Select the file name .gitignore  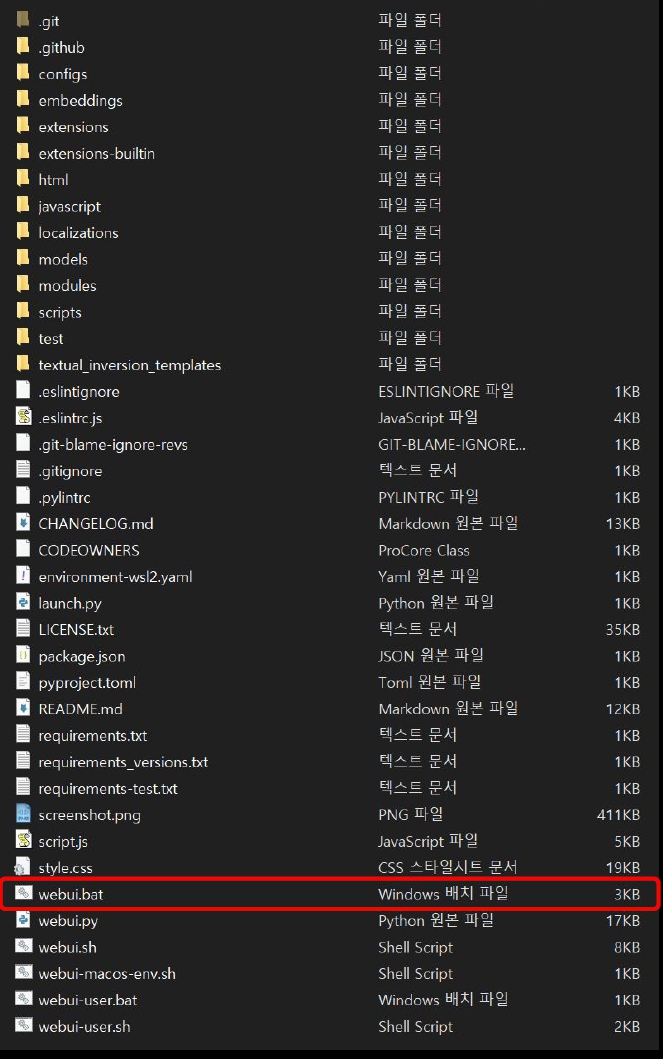(70, 471)
